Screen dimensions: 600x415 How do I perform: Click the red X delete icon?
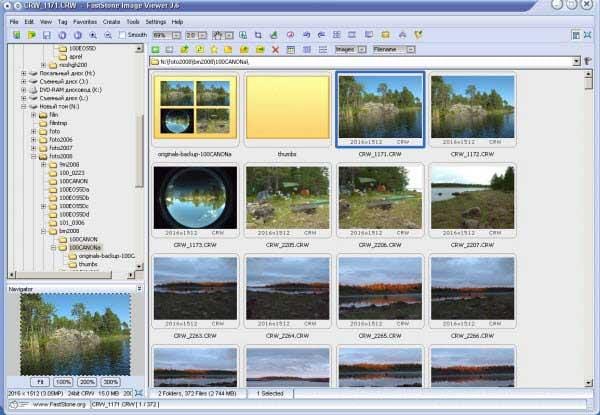coord(275,50)
